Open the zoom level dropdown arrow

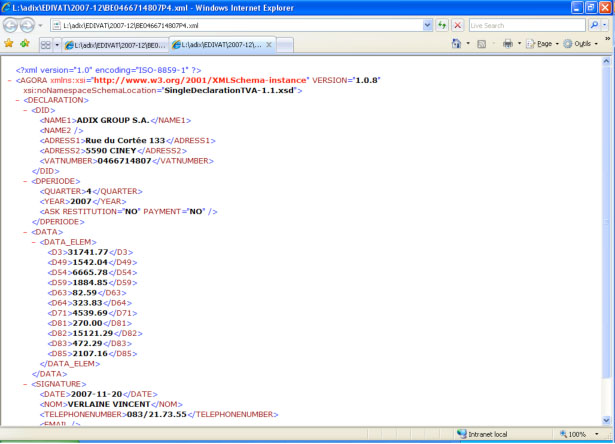597,434
